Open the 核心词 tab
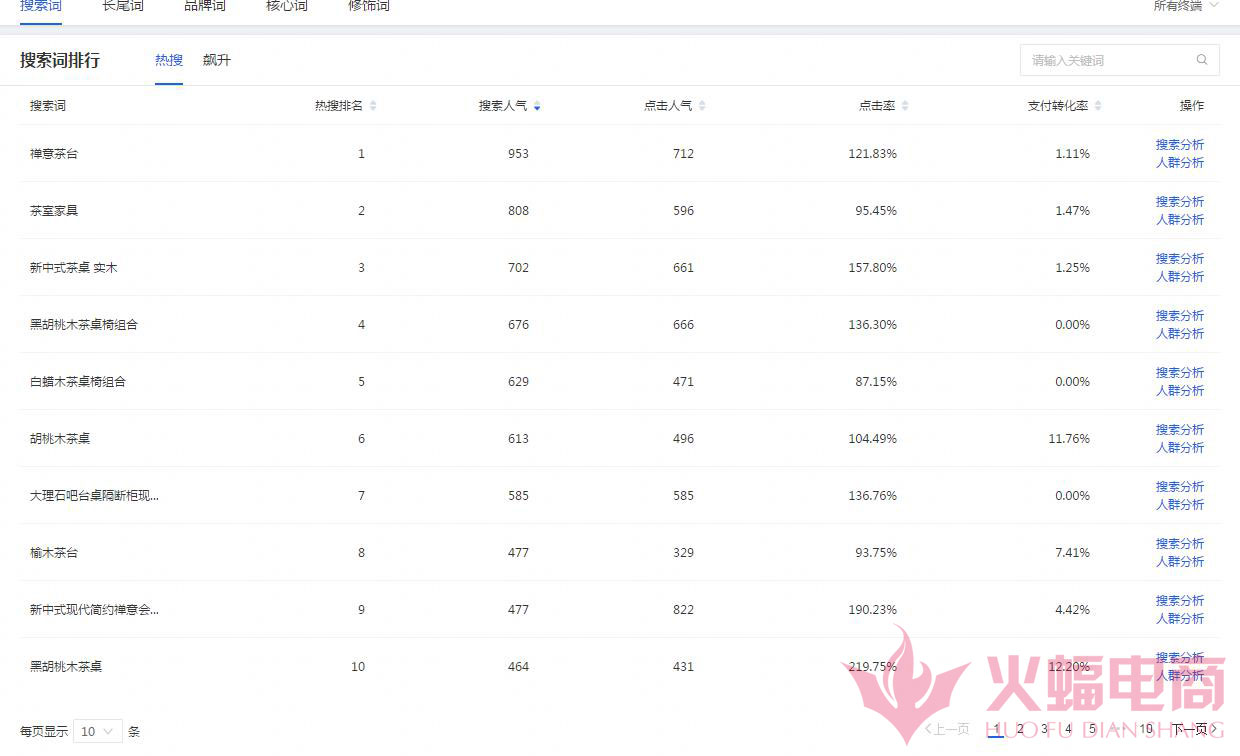Screen dimensions: 1240x756 pos(287,6)
